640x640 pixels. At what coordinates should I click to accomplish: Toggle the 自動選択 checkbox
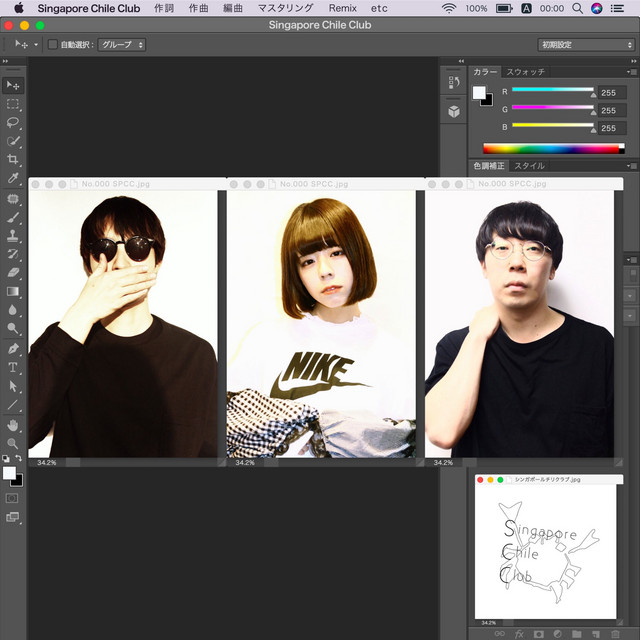tap(53, 45)
